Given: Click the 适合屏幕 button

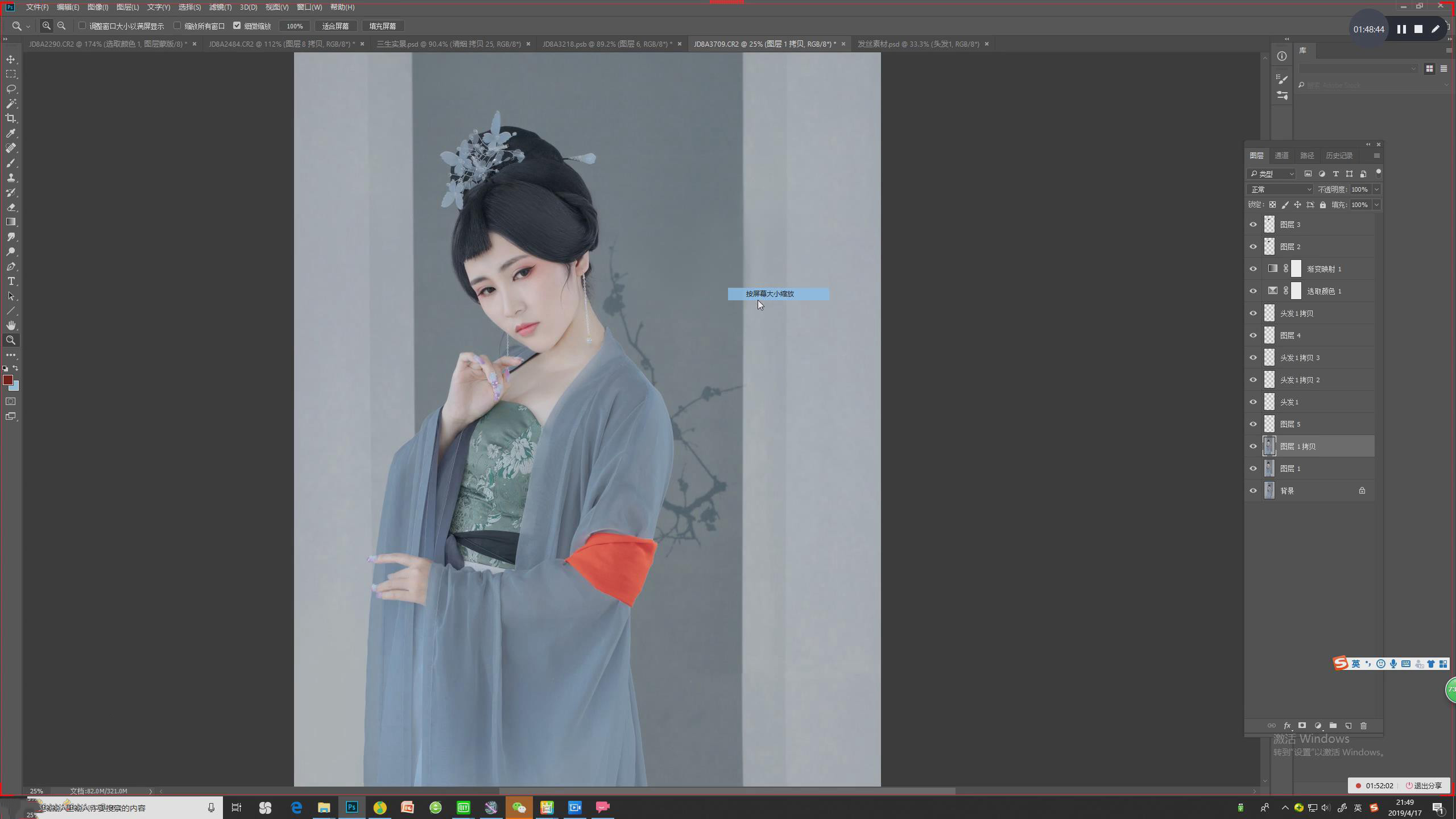Looking at the screenshot, I should pyautogui.click(x=336, y=26).
